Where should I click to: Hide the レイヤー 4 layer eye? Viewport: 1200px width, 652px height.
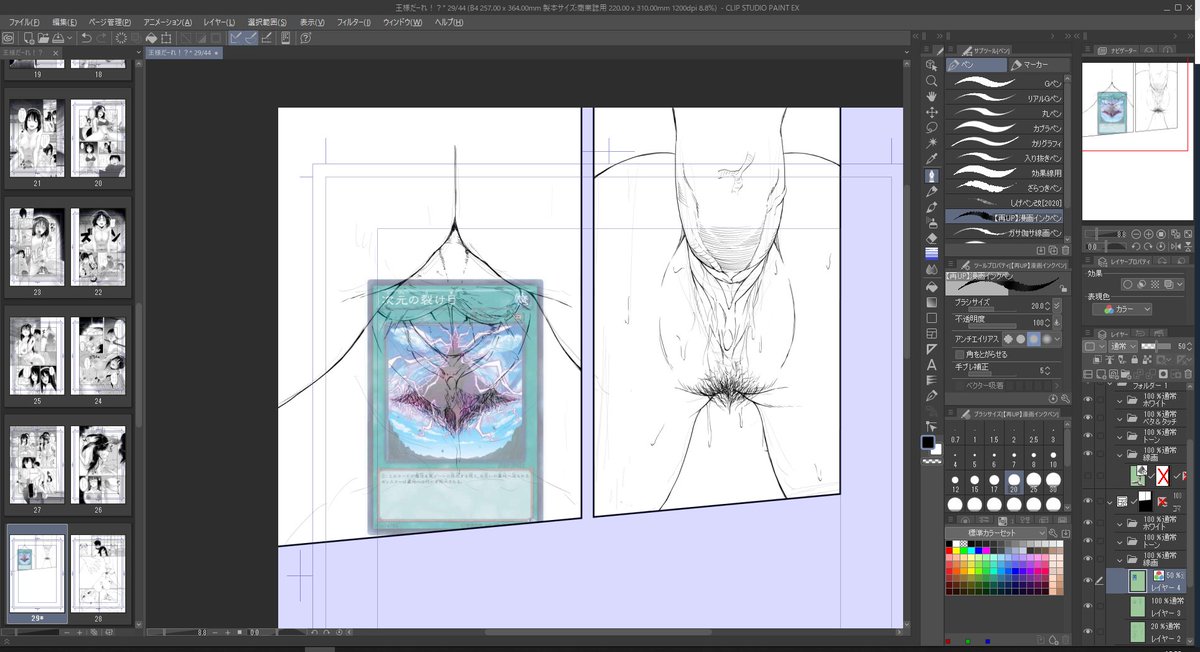pos(1089,581)
